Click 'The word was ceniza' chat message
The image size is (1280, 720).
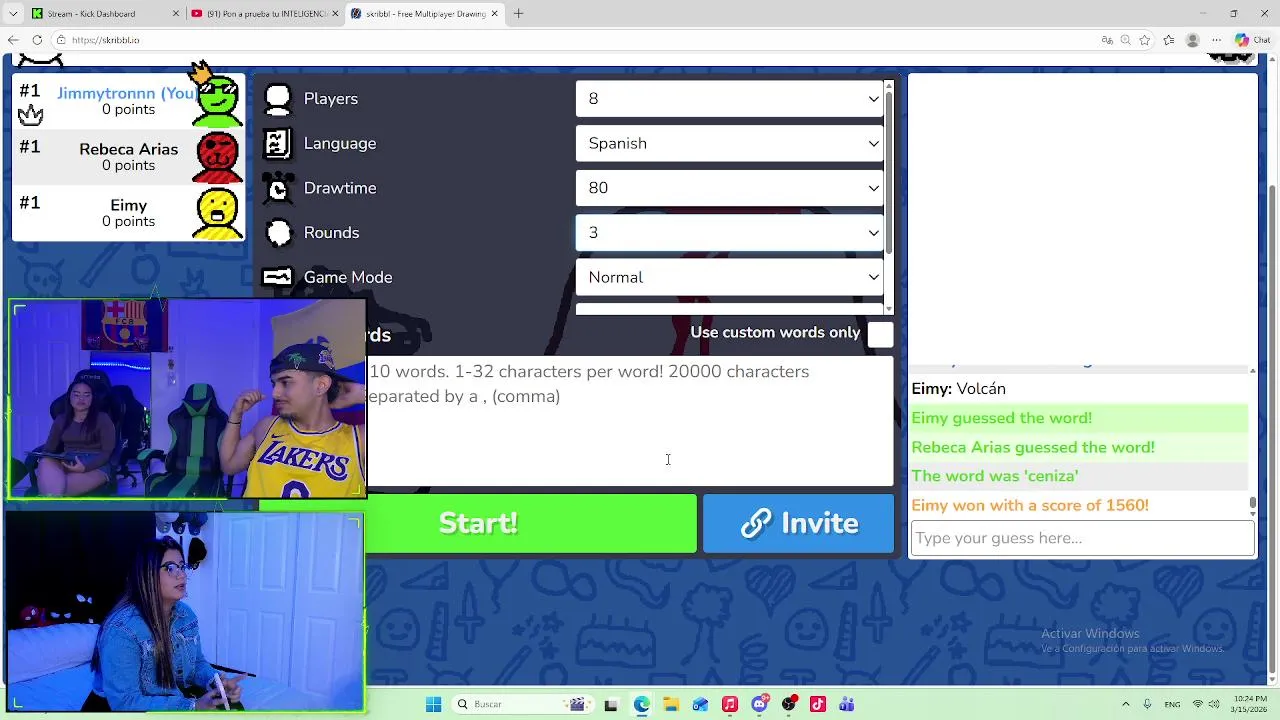pyautogui.click(x=995, y=476)
